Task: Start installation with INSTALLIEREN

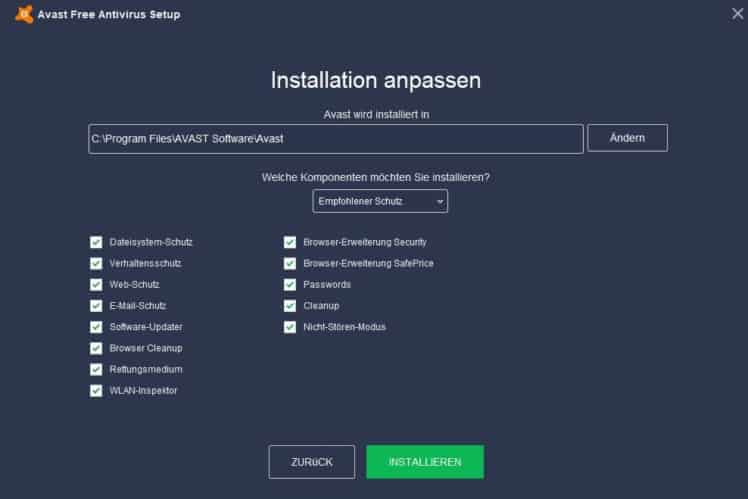Action: coord(425,462)
